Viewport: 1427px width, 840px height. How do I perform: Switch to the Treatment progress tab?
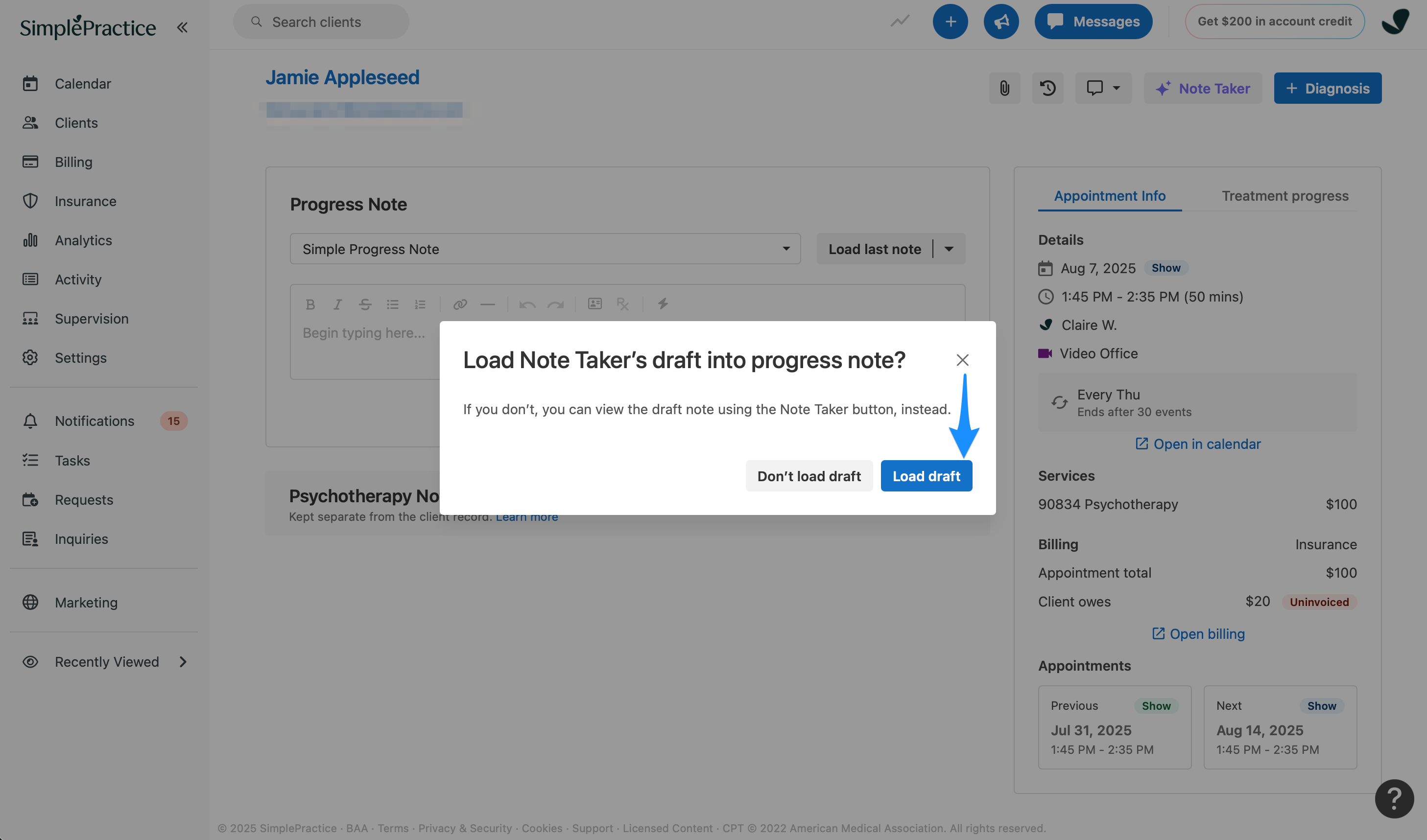[x=1285, y=196]
